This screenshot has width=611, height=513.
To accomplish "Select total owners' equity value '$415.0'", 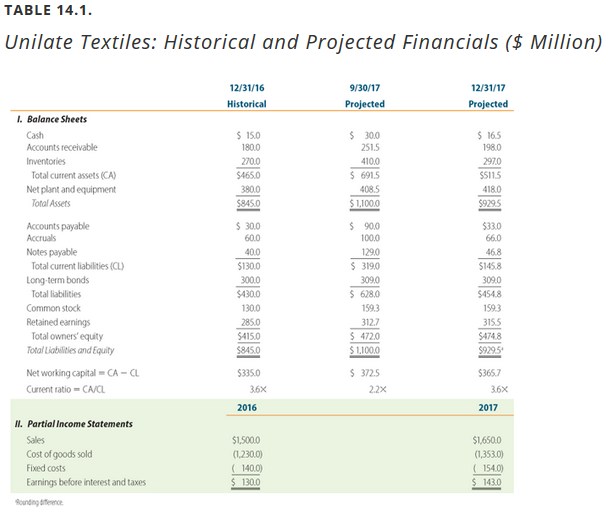I will (x=249, y=336).
